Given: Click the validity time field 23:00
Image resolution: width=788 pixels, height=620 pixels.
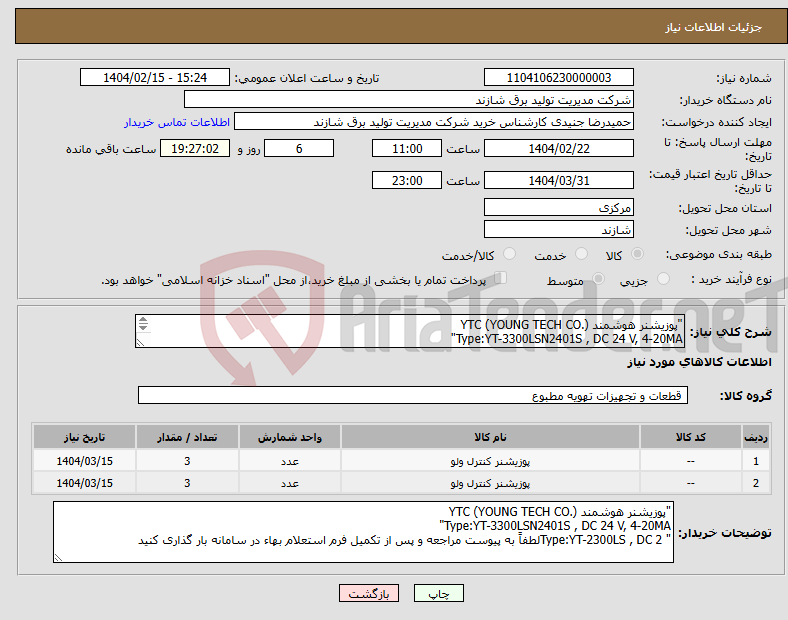Looking at the screenshot, I should point(407,180).
